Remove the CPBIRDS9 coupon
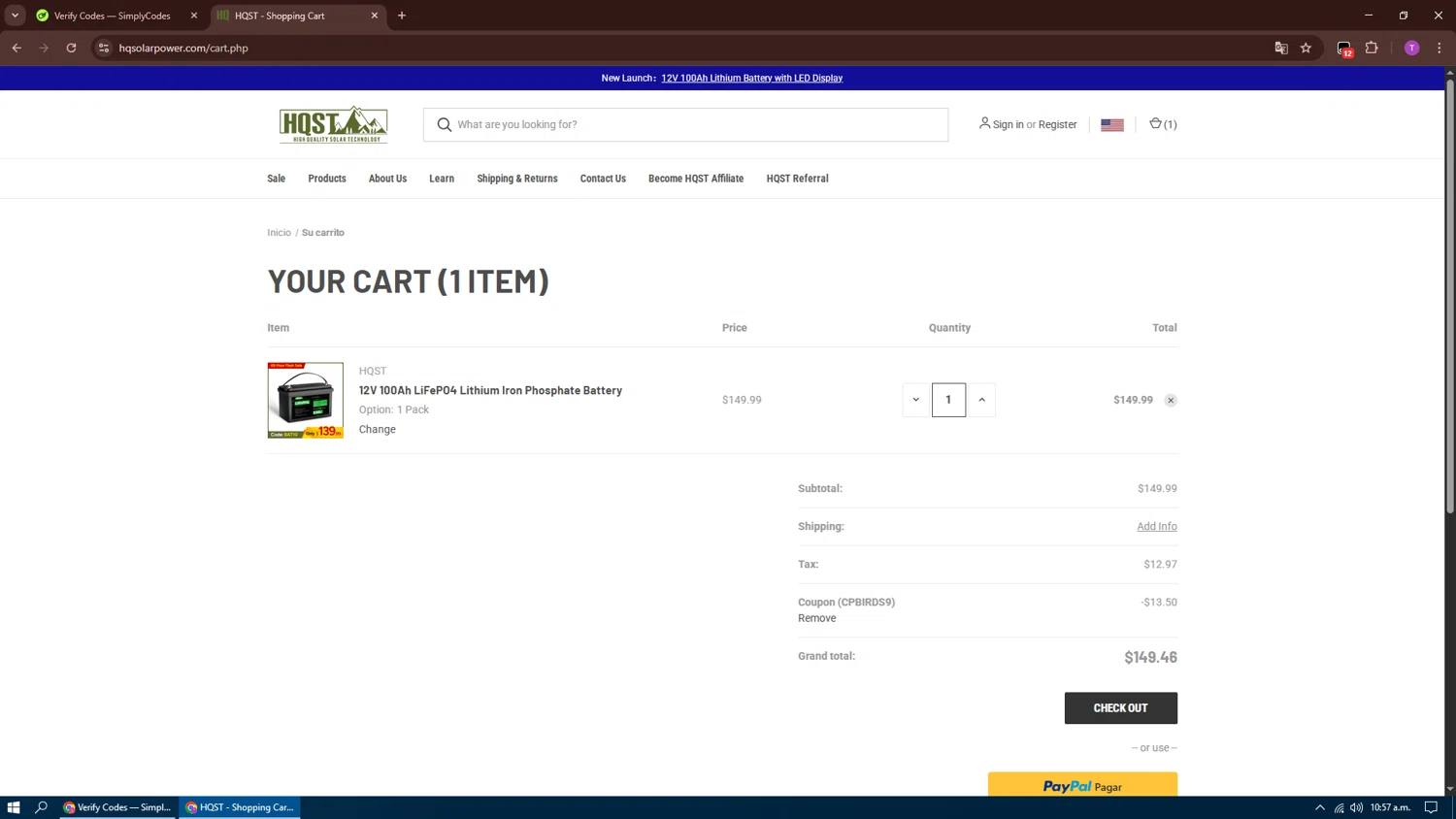Screen dimensions: 1456x819 click(817, 618)
